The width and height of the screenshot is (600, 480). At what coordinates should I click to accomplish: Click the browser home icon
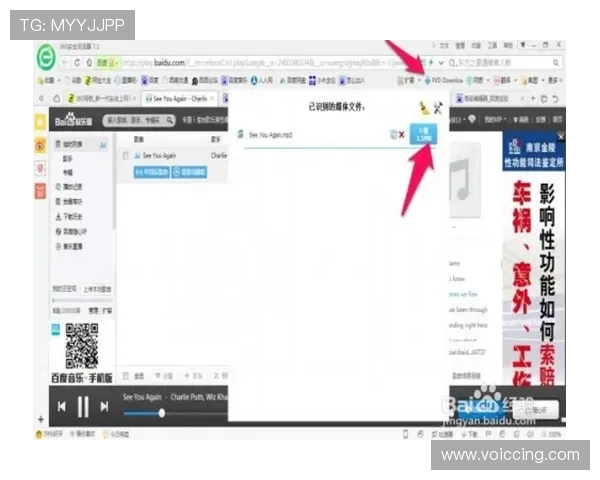click(89, 62)
